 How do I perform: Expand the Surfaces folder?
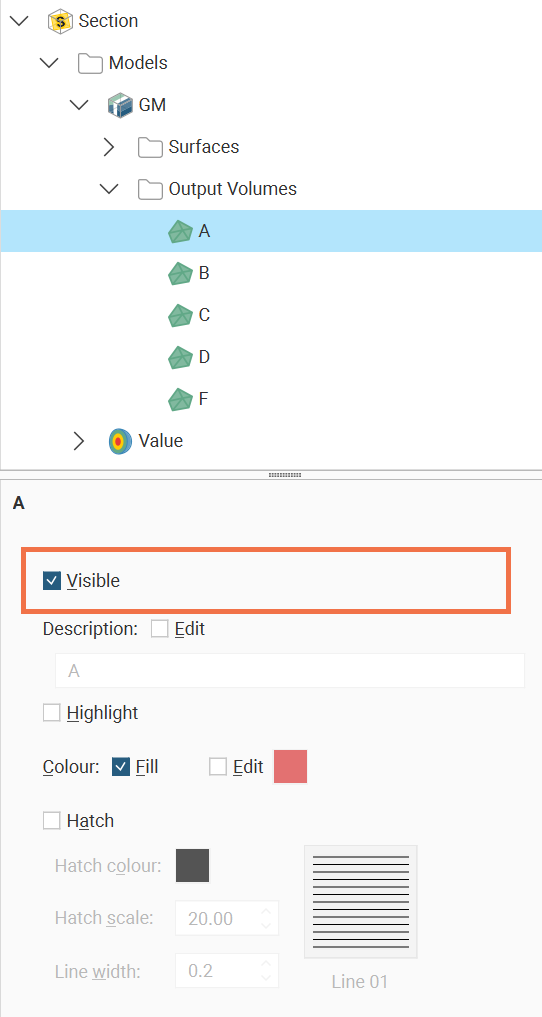(109, 147)
